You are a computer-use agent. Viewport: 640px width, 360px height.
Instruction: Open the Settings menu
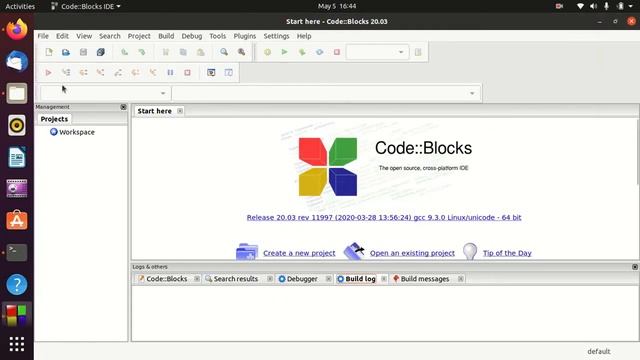(x=276, y=36)
